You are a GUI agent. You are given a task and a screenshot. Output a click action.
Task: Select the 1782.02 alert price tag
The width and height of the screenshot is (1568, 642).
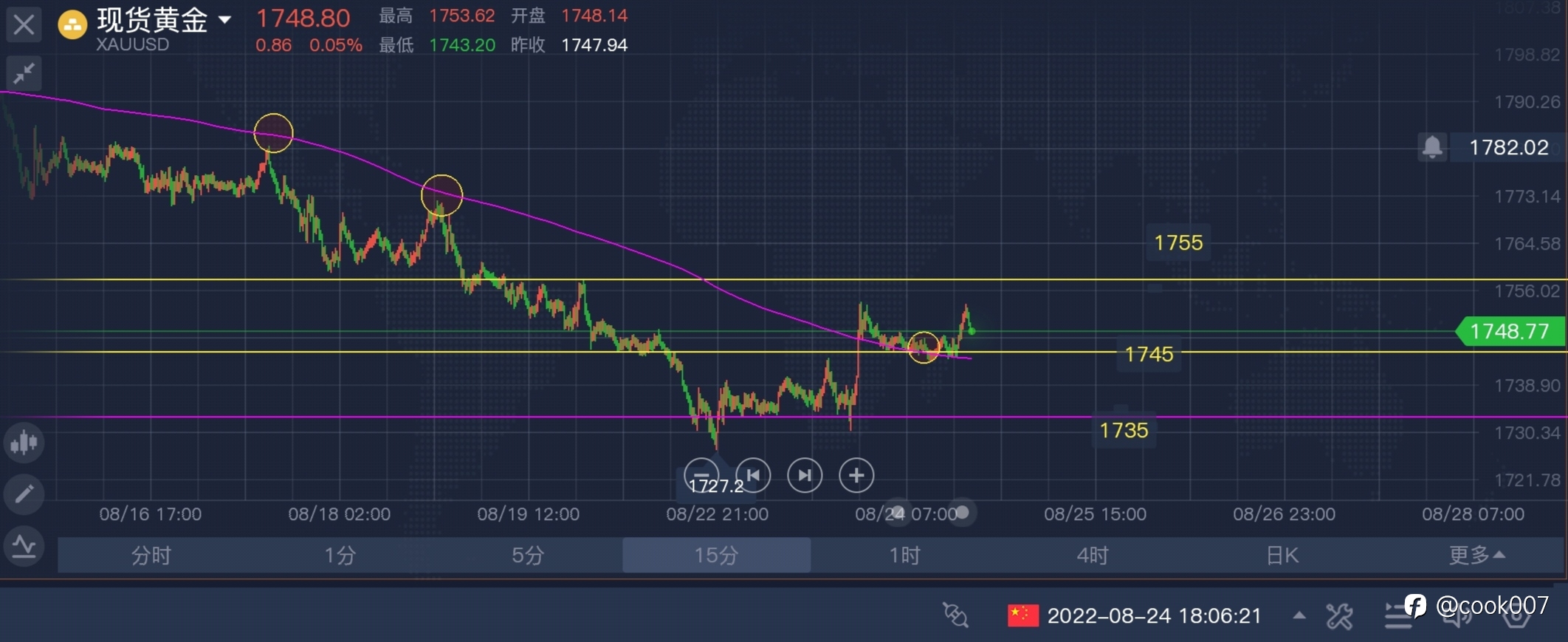coord(1508,147)
